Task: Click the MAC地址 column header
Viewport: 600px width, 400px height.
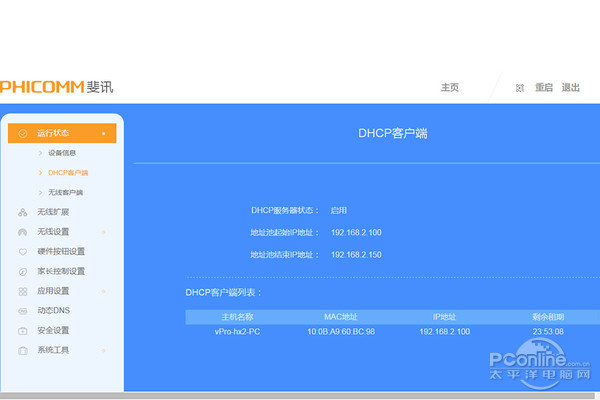Action: coord(341,317)
